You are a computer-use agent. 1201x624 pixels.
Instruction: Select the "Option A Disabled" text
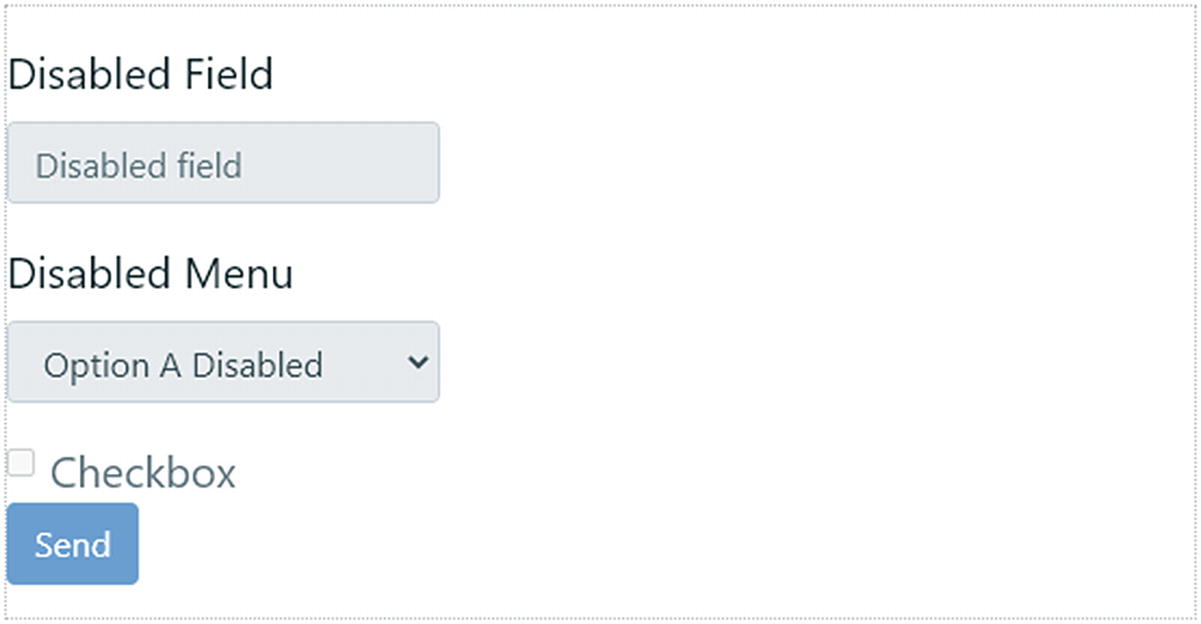point(183,365)
